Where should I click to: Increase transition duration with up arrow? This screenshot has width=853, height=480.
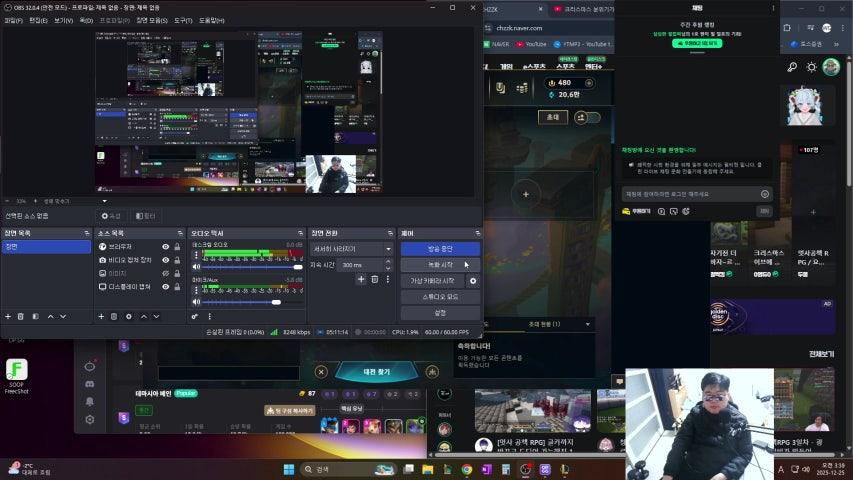[388, 262]
